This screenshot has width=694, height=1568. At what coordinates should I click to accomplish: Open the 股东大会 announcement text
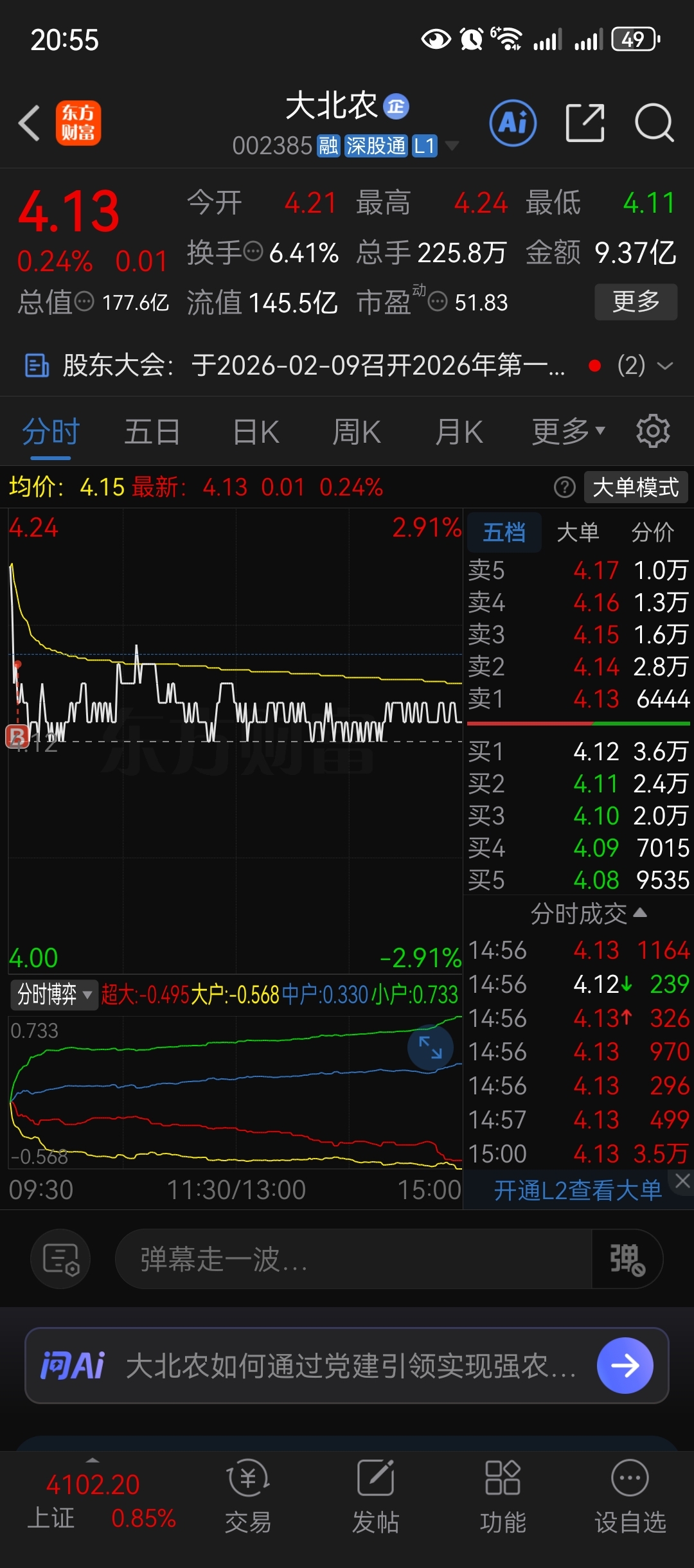314,366
